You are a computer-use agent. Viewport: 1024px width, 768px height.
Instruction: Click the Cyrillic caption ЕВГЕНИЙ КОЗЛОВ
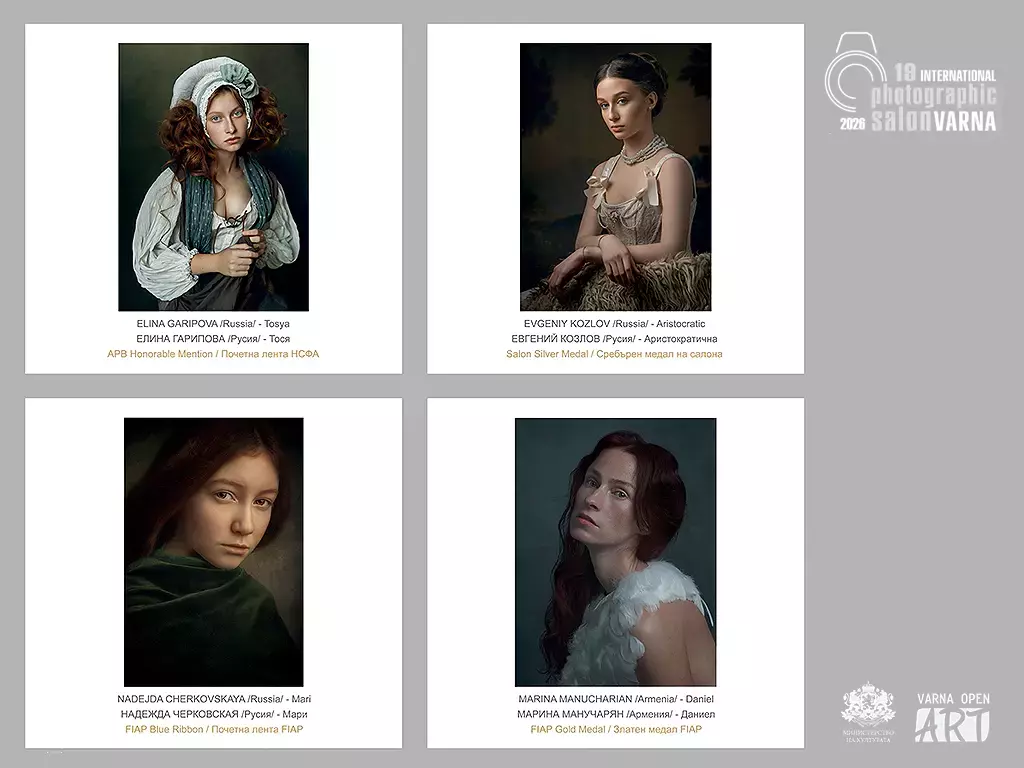(x=614, y=339)
